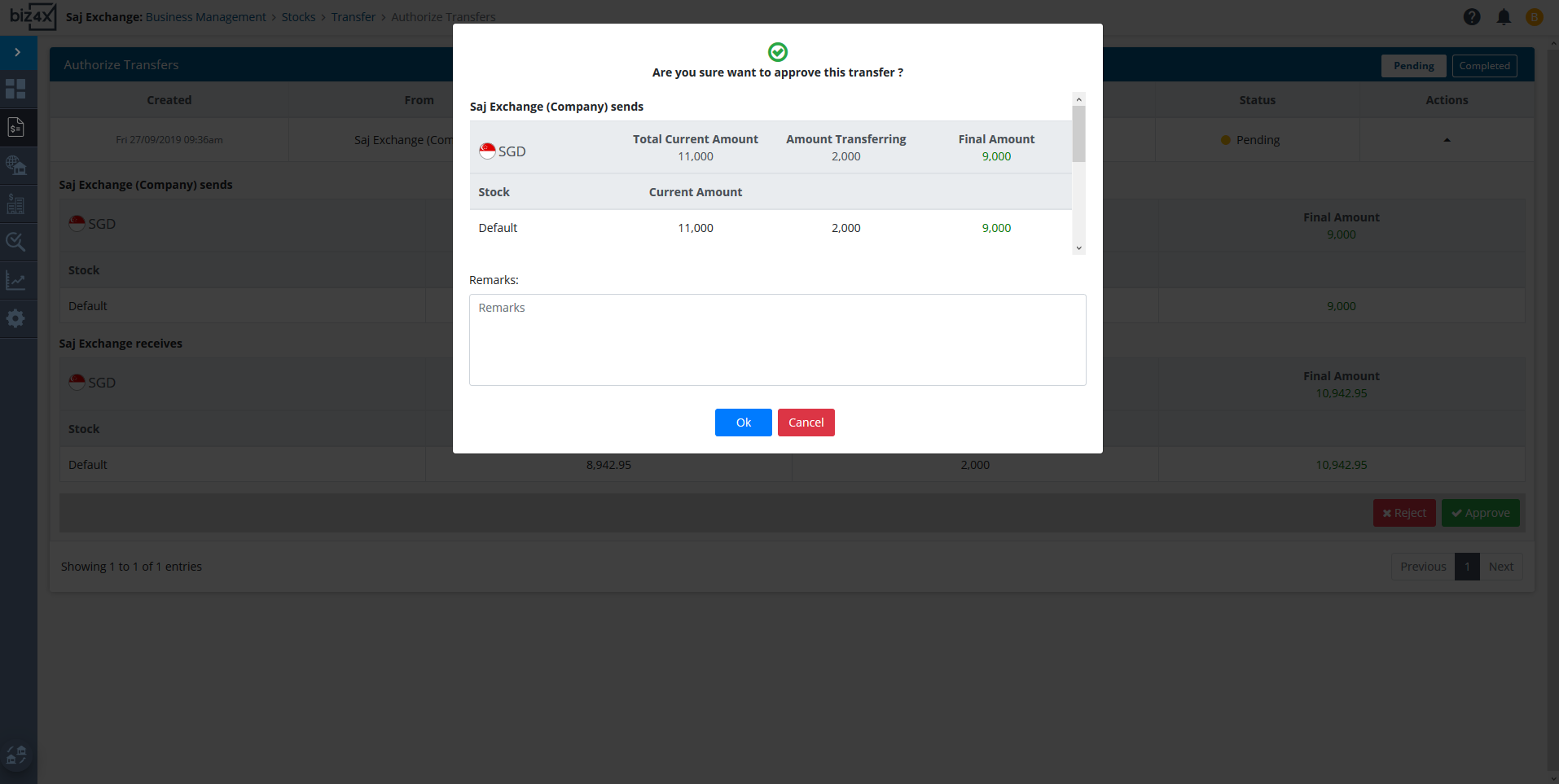
Task: Click the SGD flag under Saj Exchange receives
Action: pyautogui.click(x=77, y=382)
